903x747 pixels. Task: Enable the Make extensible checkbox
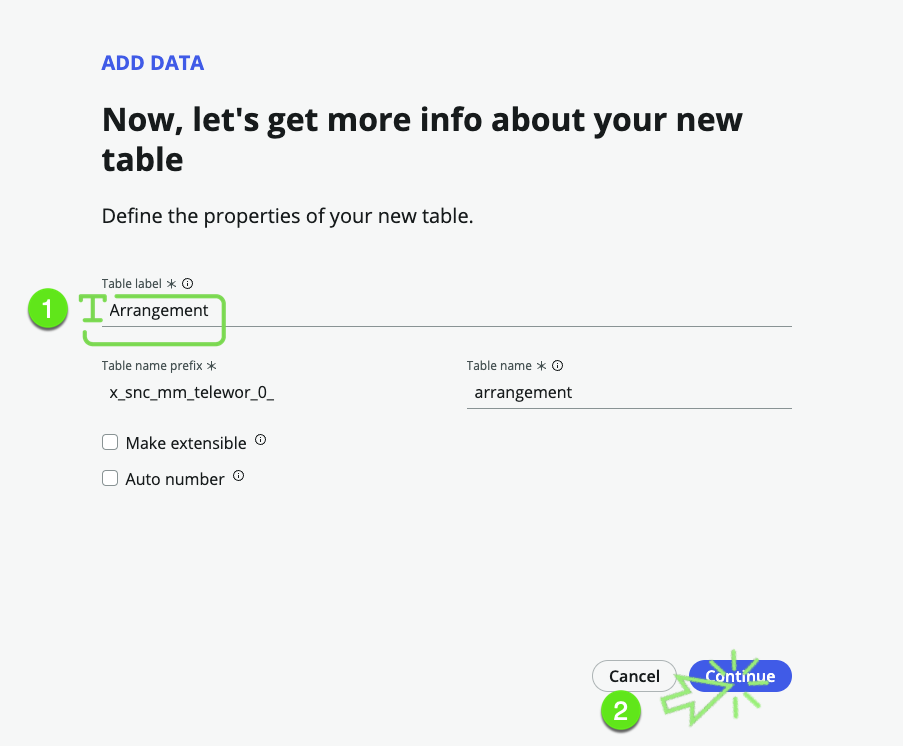coord(110,442)
